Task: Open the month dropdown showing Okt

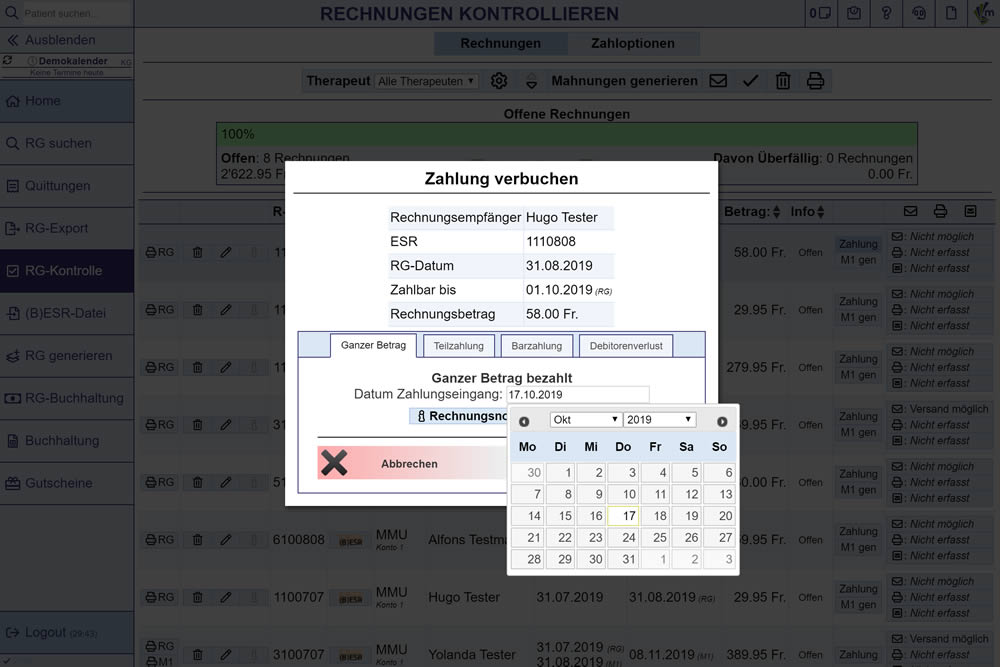Action: point(585,420)
